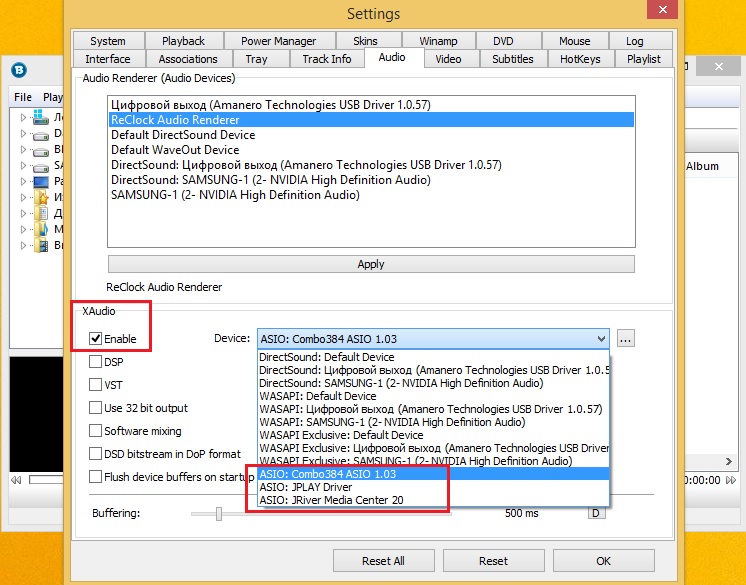Check Flush device buffers on startup

point(96,477)
